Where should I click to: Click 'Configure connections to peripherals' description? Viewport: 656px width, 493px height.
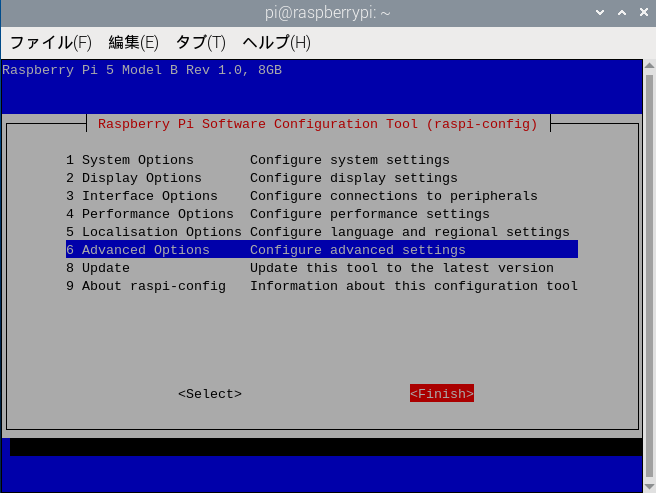click(394, 196)
